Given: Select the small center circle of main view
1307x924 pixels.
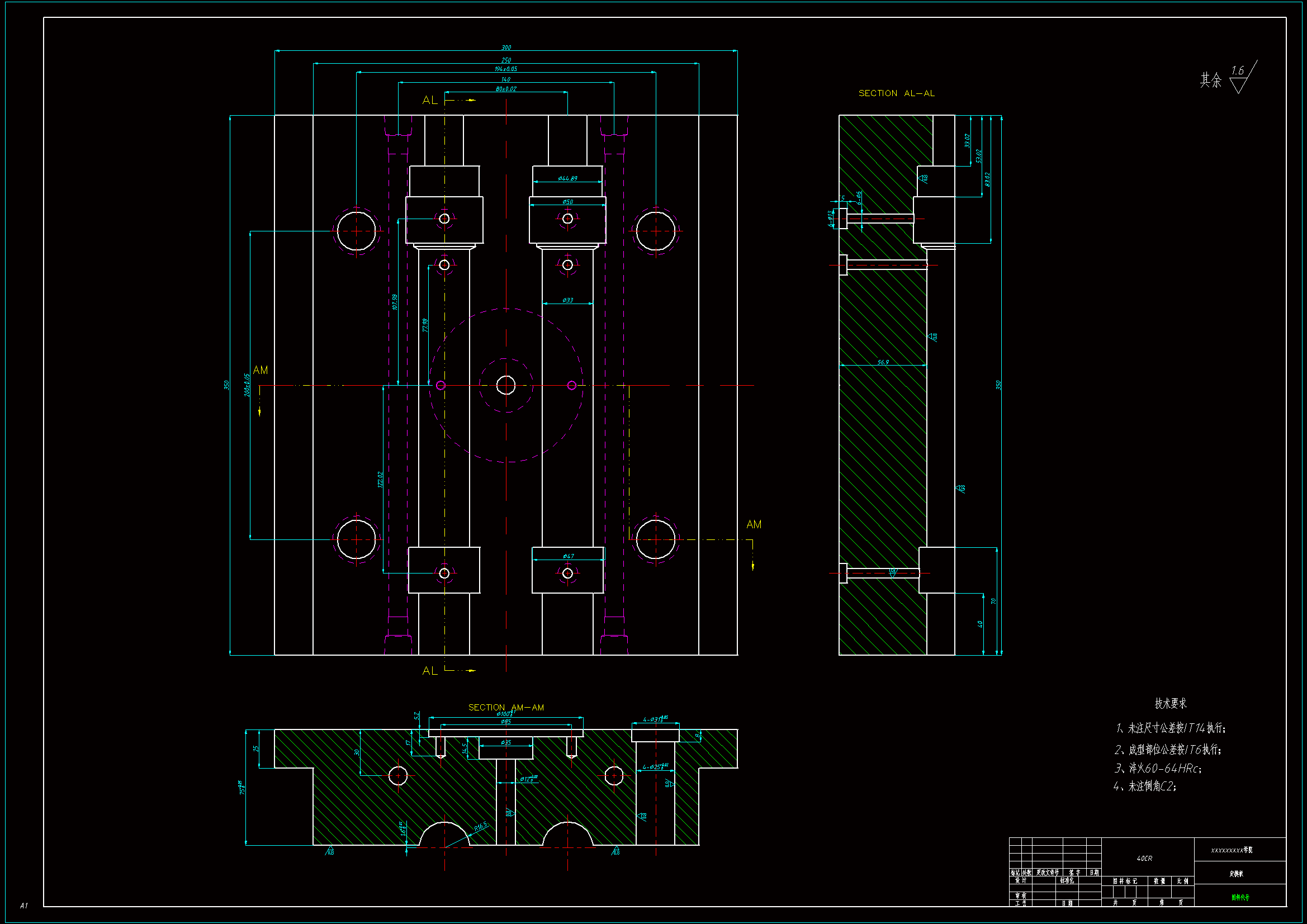Looking at the screenshot, I should click(505, 386).
